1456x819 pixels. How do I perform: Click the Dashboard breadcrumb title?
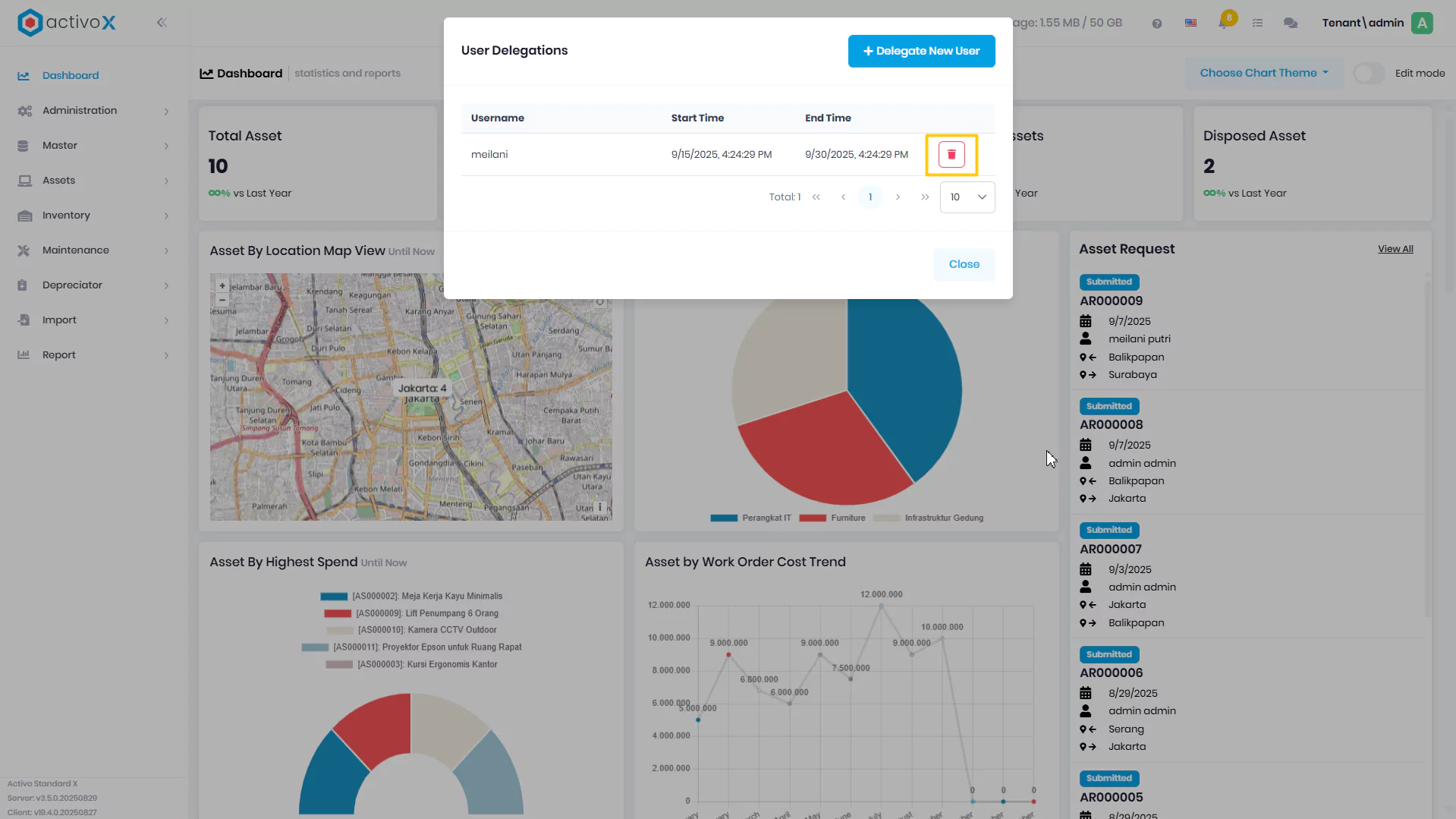coord(241,74)
